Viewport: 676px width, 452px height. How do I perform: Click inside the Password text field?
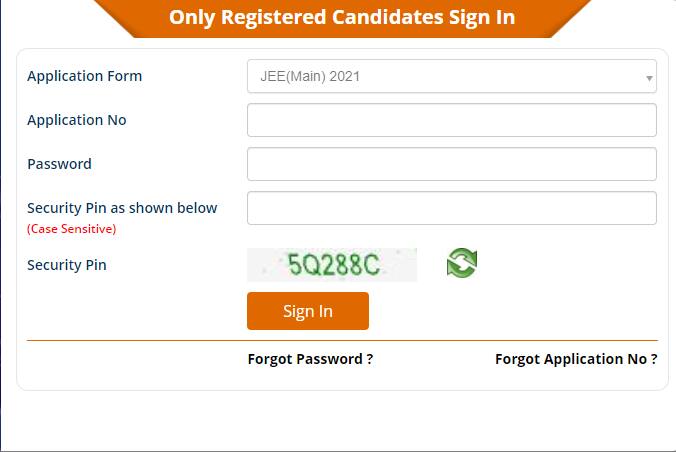click(x=451, y=164)
